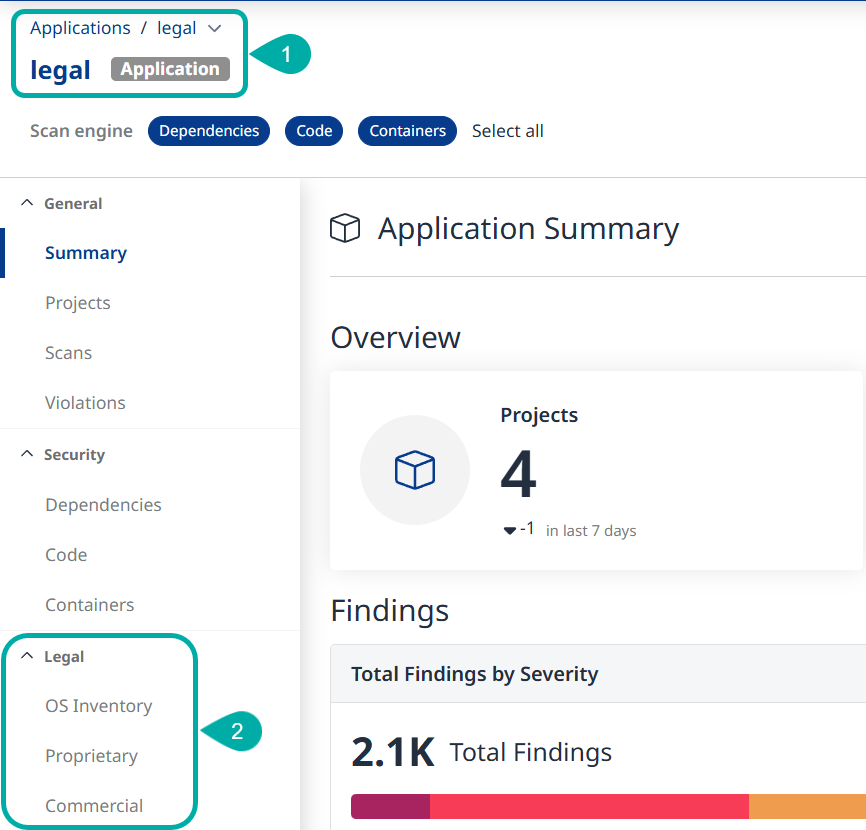This screenshot has width=866, height=830.
Task: Click the Application badge next to legal
Action: (170, 69)
